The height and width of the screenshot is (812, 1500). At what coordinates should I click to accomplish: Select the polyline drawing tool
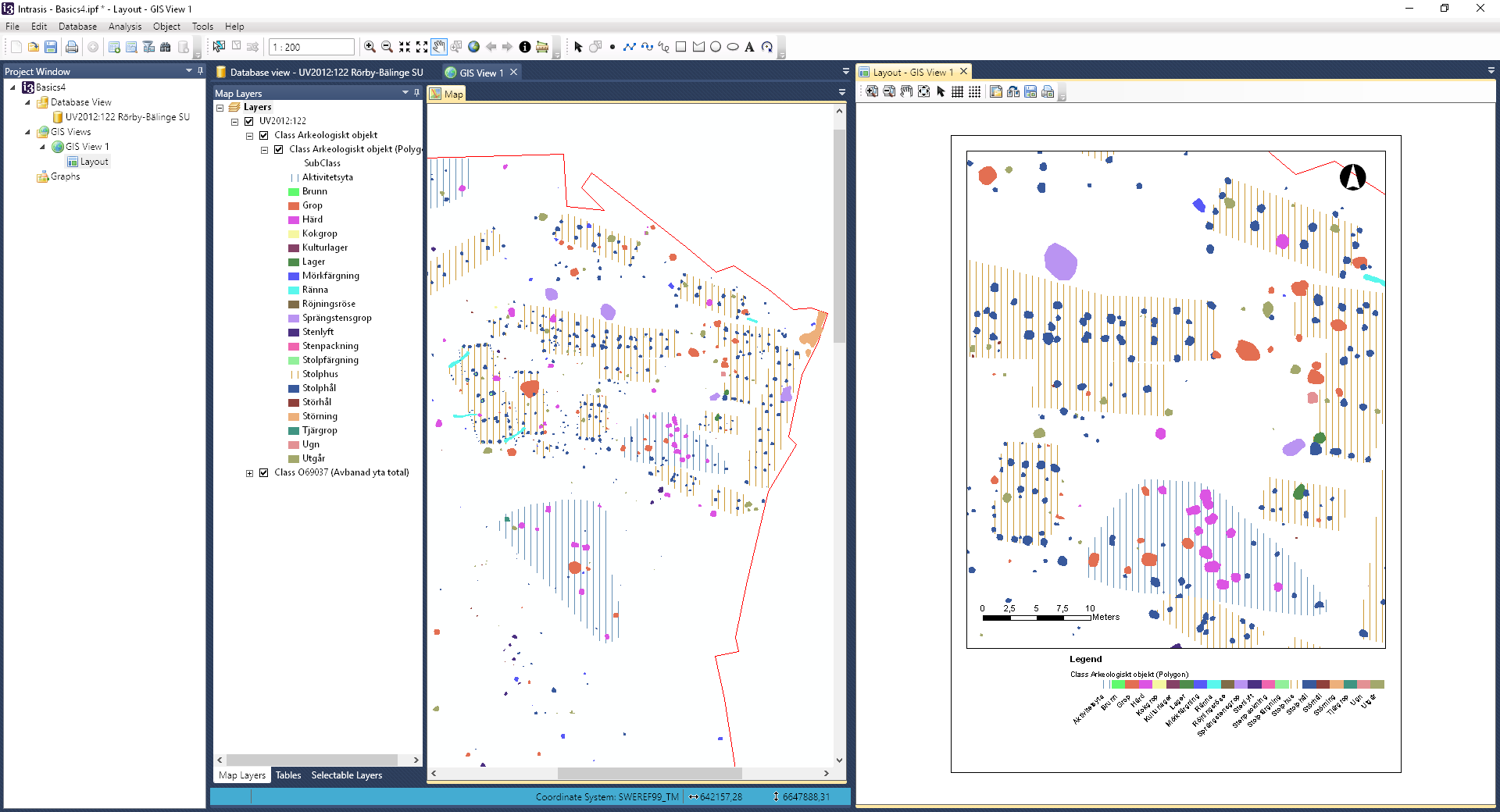point(630,47)
